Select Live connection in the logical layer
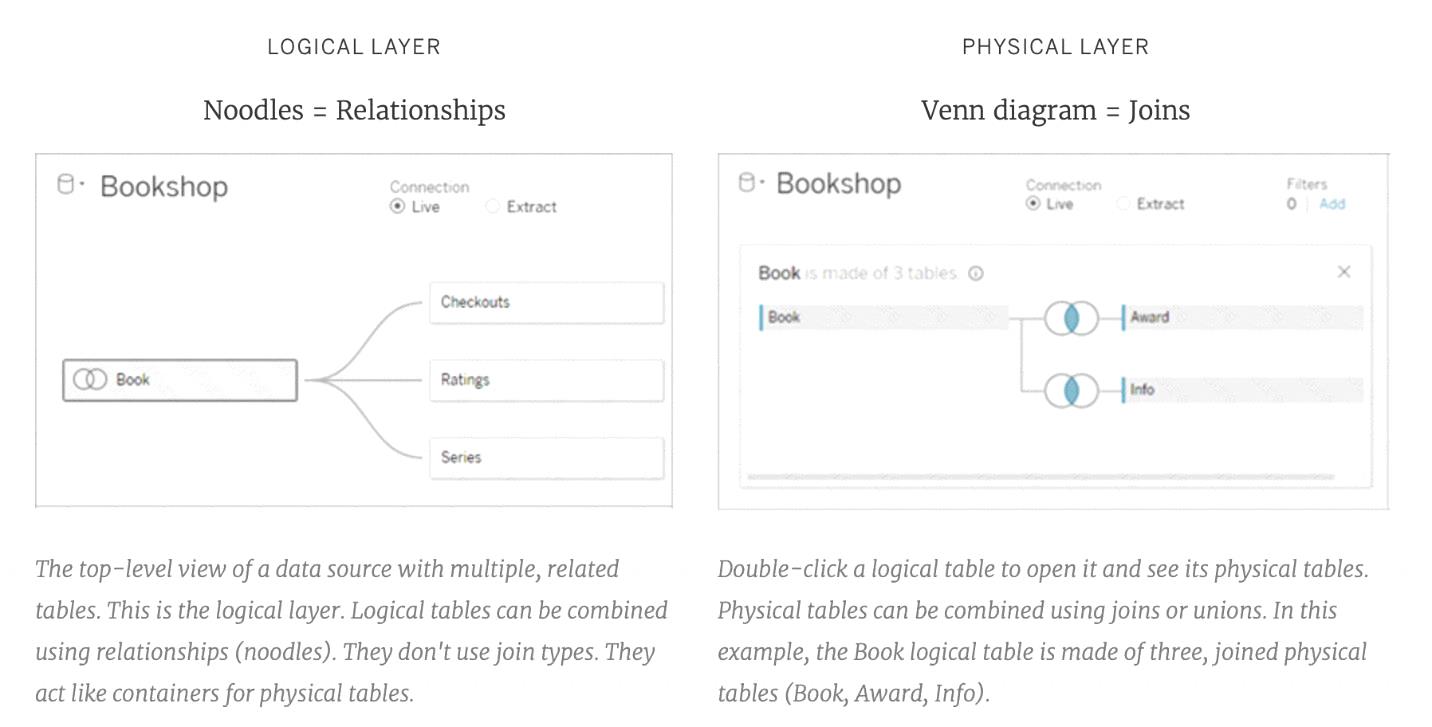 398,207
